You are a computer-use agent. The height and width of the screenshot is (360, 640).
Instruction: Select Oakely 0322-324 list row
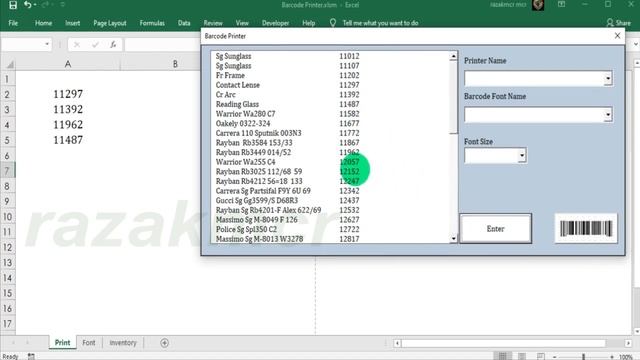click(x=331, y=123)
